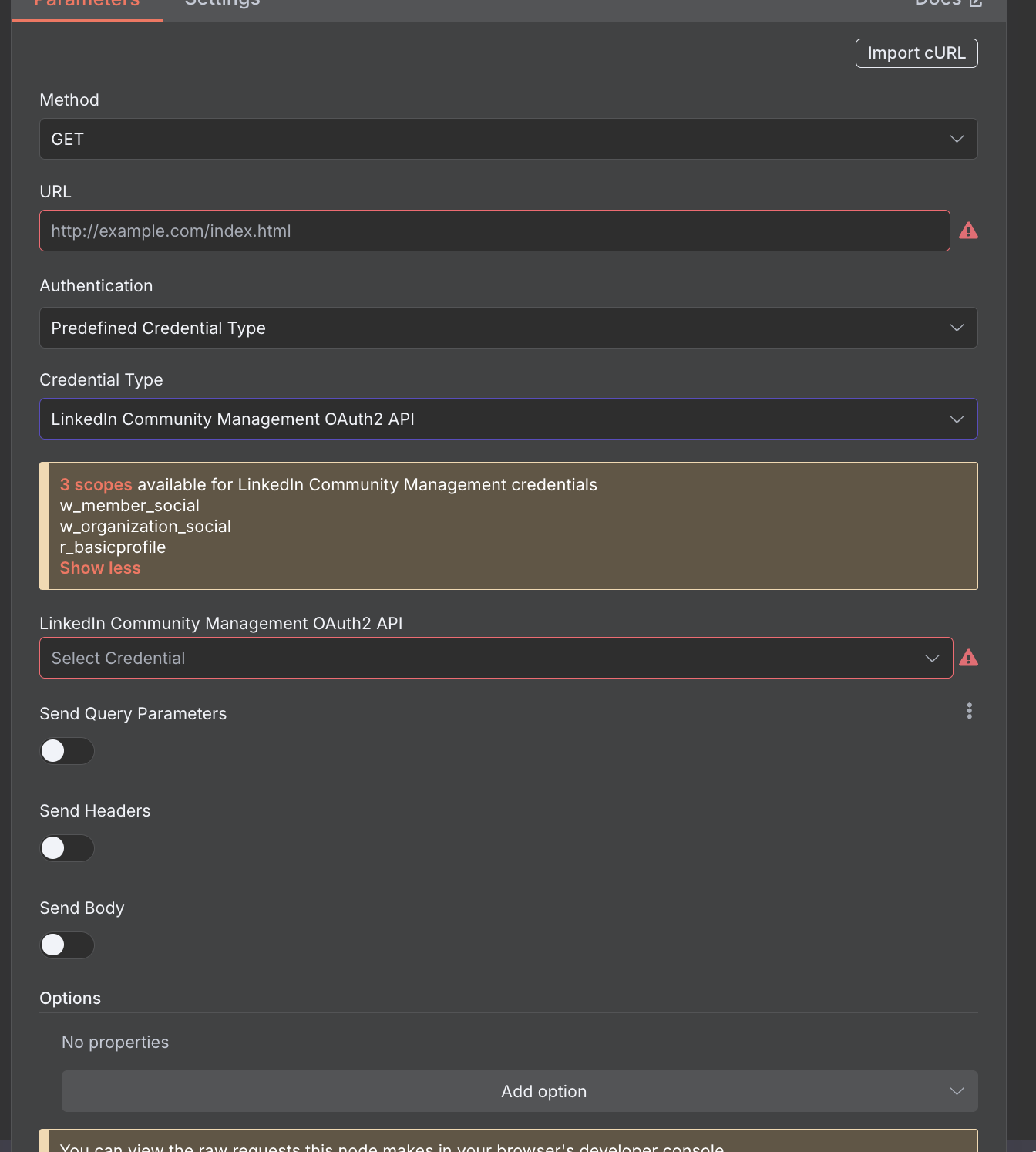Click the Send Body label
The height and width of the screenshot is (1152, 1036).
(x=82, y=908)
